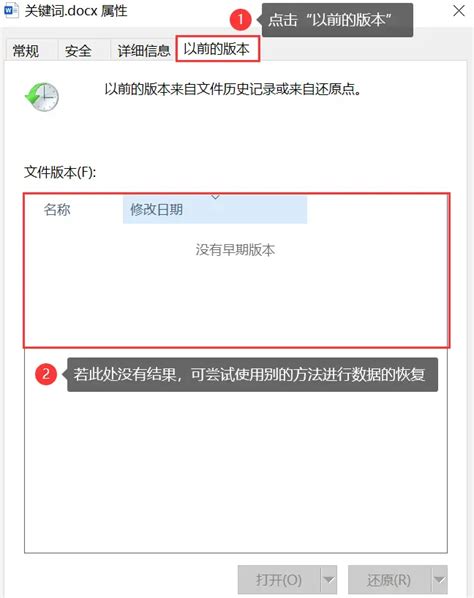The image size is (474, 598).
Task: Select the 以前的版本 tab
Action: (x=217, y=49)
